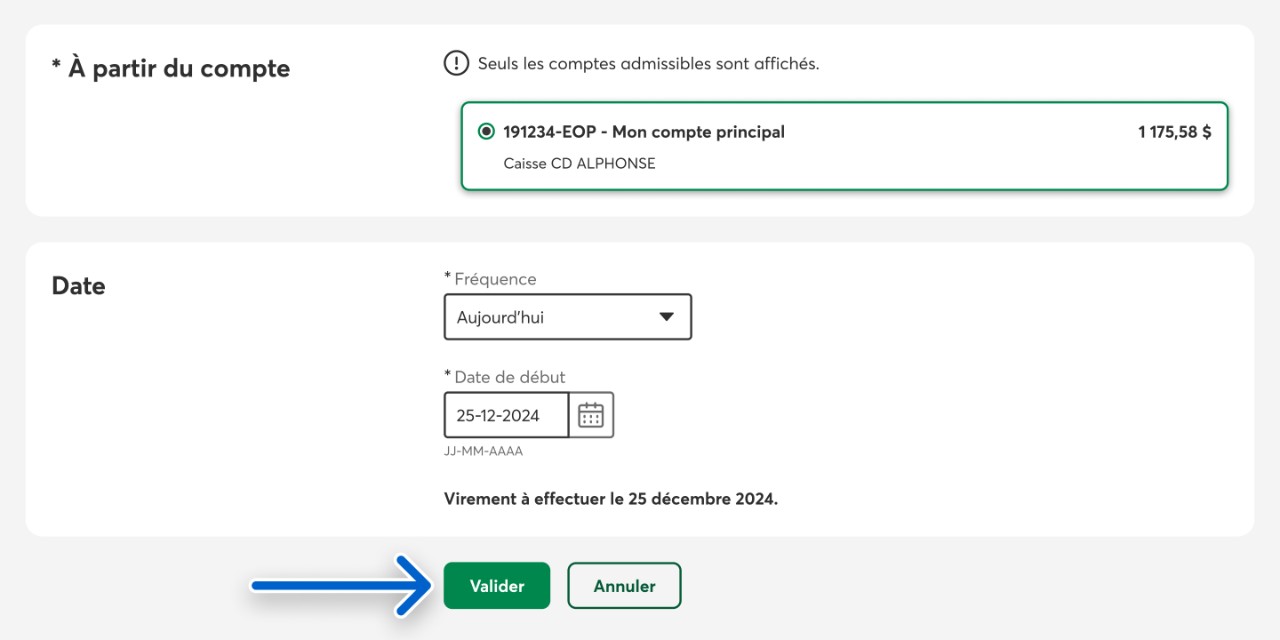Click the JJ-MM-AAAA format hint
This screenshot has height=640, width=1280.
point(483,451)
